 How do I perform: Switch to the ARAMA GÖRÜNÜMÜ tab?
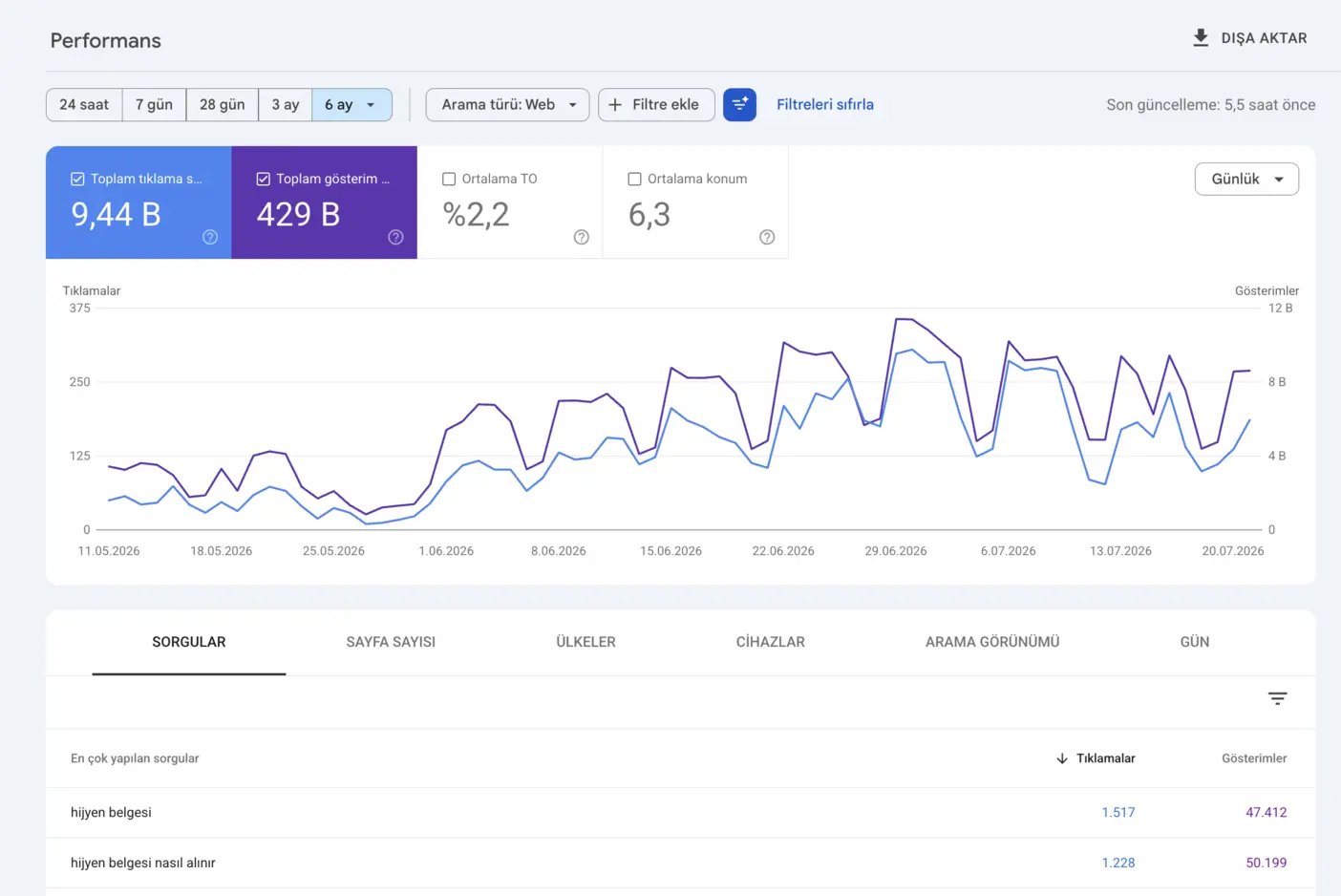pyautogui.click(x=992, y=642)
